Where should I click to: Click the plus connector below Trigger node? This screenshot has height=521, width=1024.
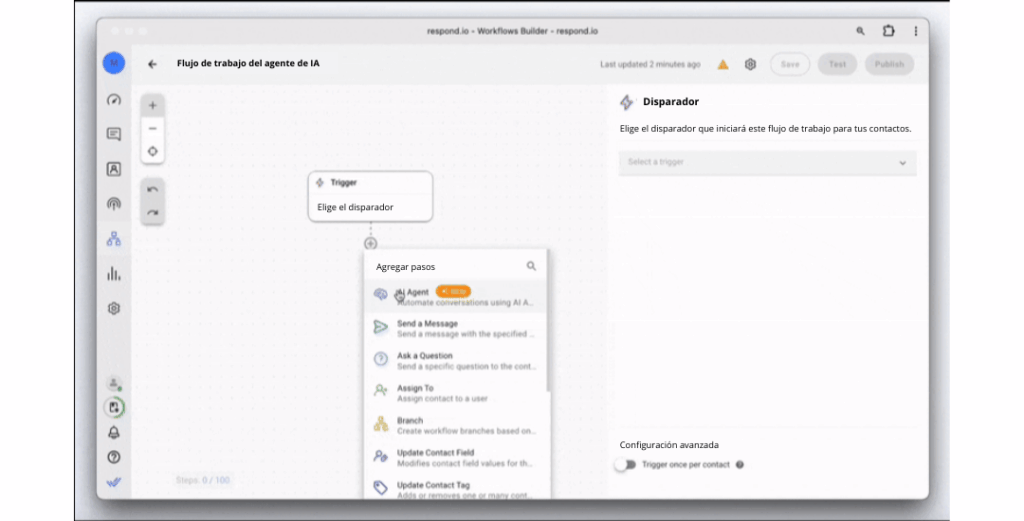point(370,243)
